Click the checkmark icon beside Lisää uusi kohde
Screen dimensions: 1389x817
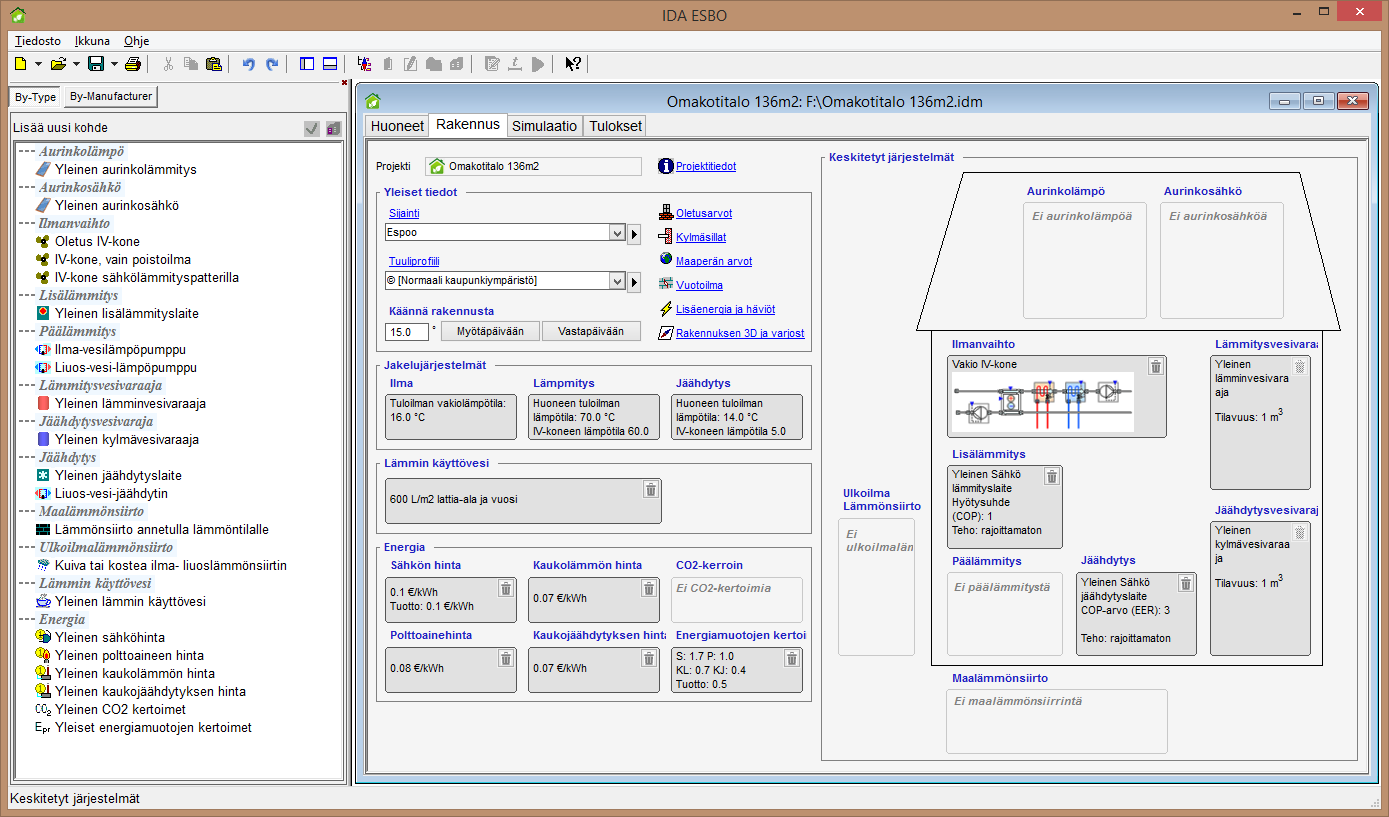pyautogui.click(x=312, y=128)
